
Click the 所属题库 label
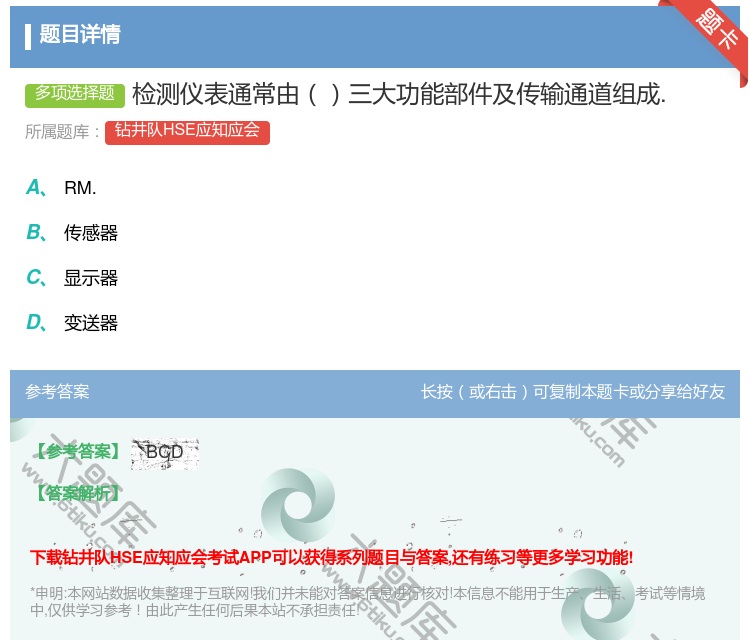pyautogui.click(x=62, y=132)
